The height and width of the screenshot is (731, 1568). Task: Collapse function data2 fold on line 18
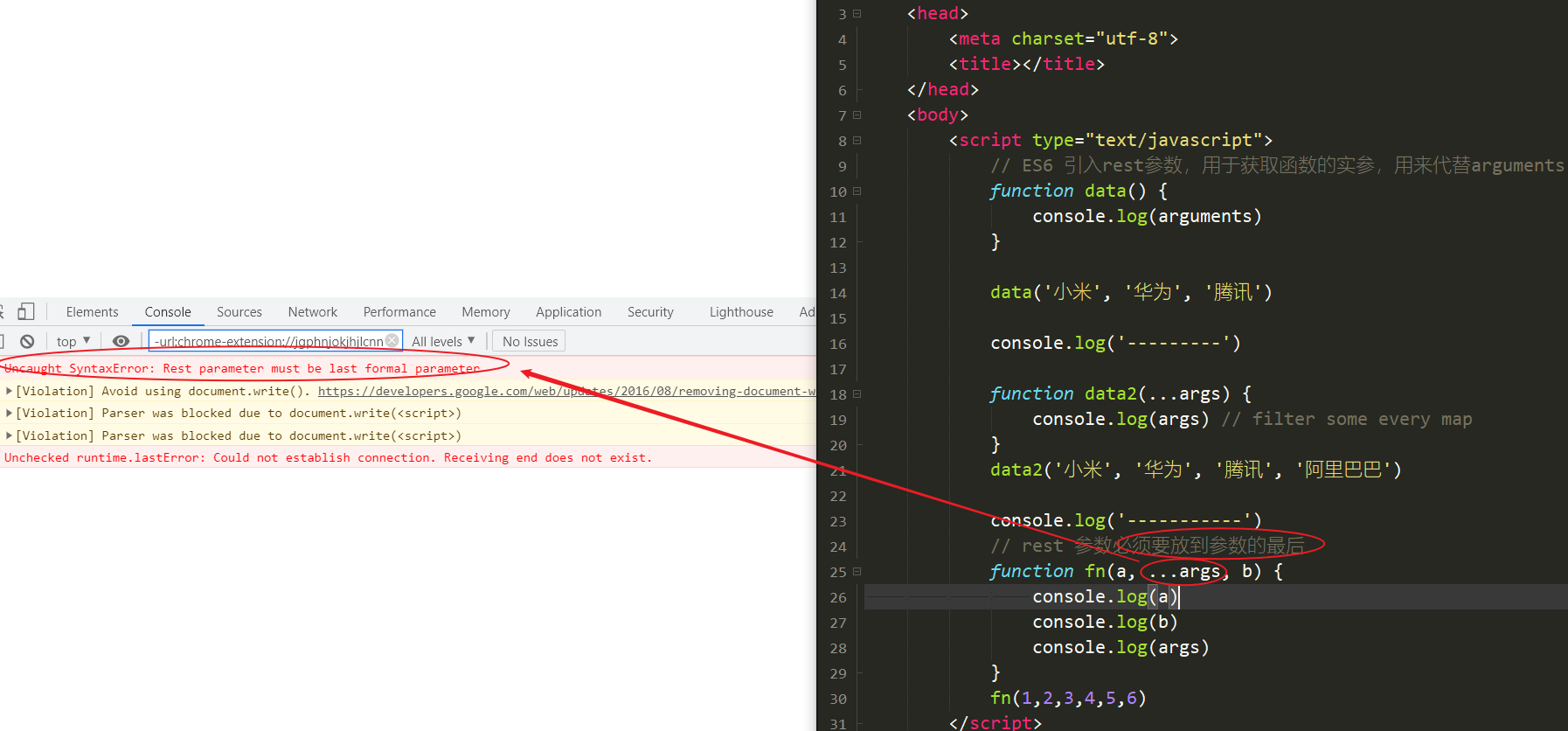(857, 393)
